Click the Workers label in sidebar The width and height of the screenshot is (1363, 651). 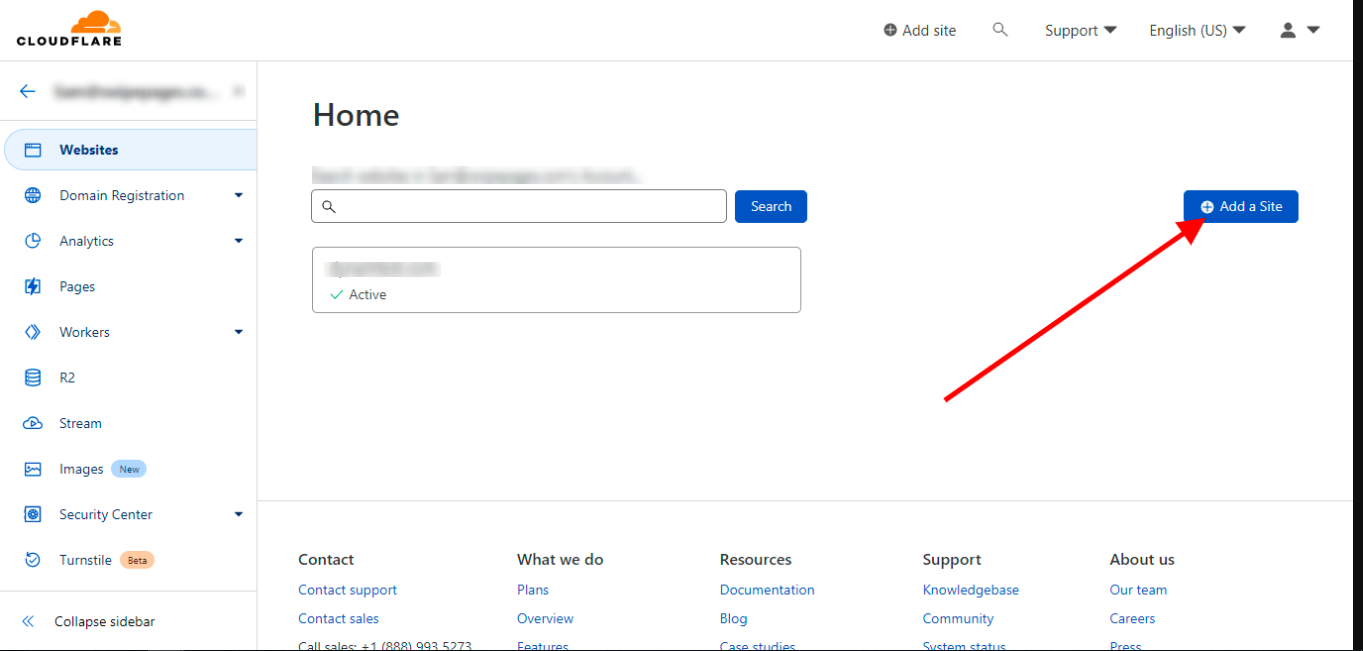(x=84, y=332)
